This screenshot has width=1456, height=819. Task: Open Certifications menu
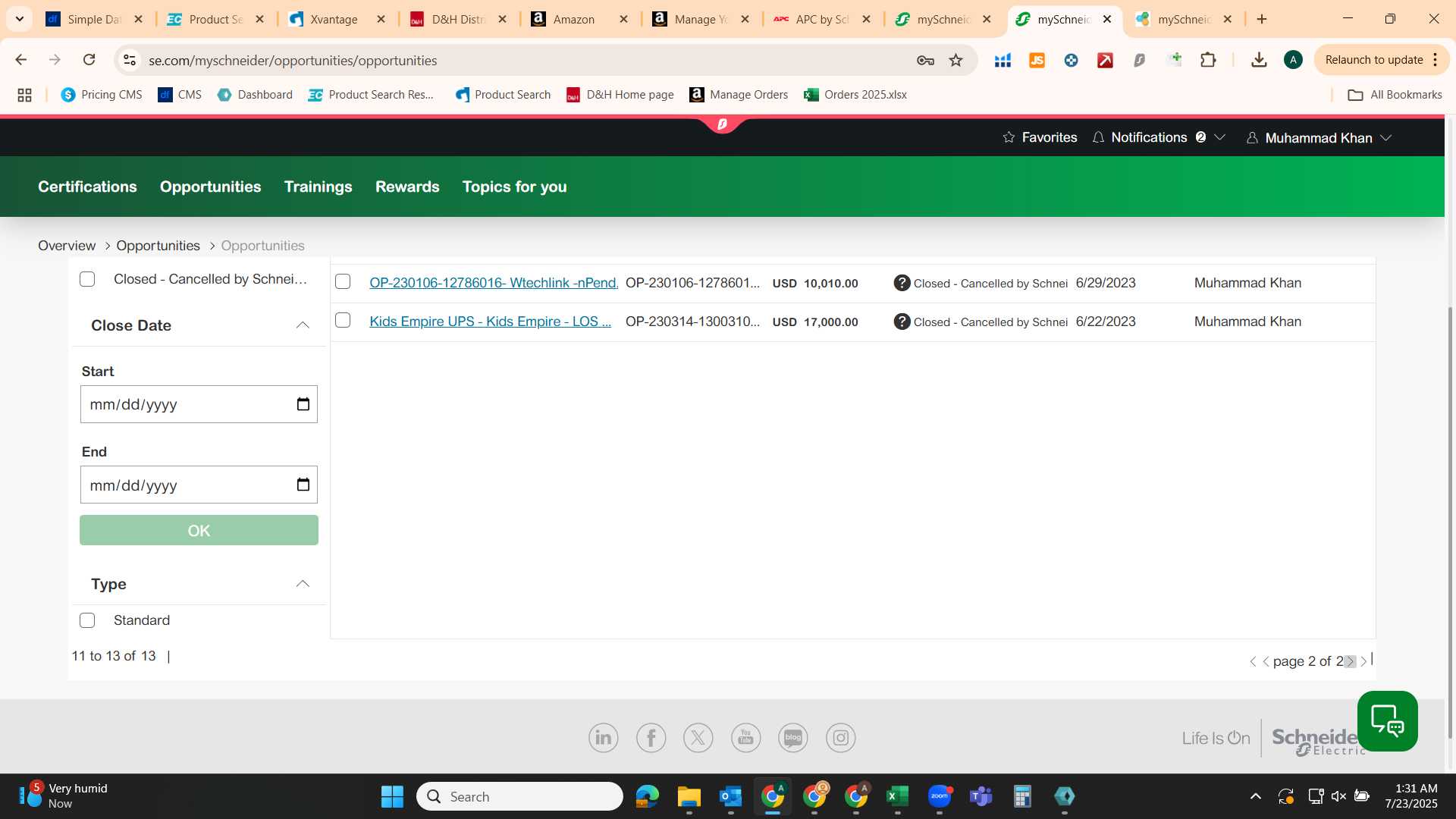pyautogui.click(x=87, y=187)
